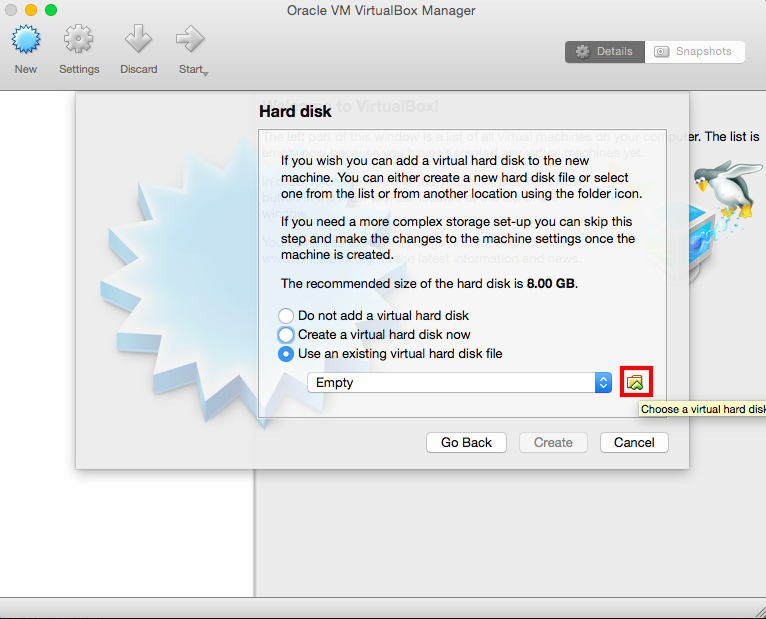Click the Choose a virtual hard disk tooltip
Viewport: 766px width, 619px height.
pyautogui.click(x=702, y=409)
